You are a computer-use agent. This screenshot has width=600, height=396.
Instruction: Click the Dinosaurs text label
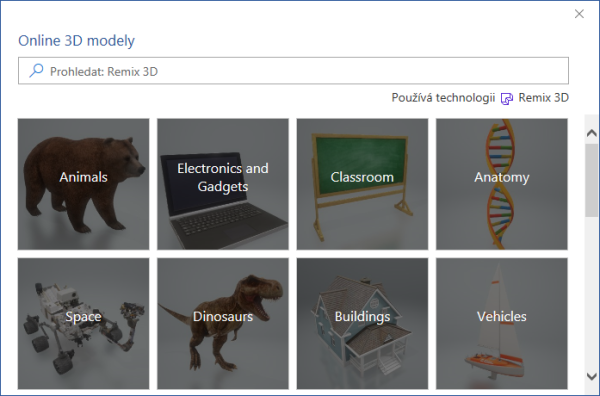click(223, 316)
